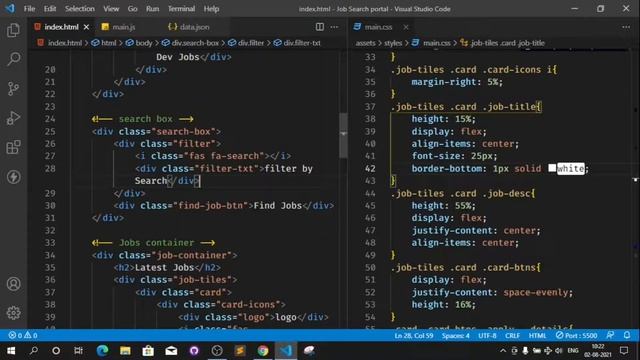The image size is (640, 360).
Task: Change end of line sequence CRLF
Action: (x=512, y=336)
